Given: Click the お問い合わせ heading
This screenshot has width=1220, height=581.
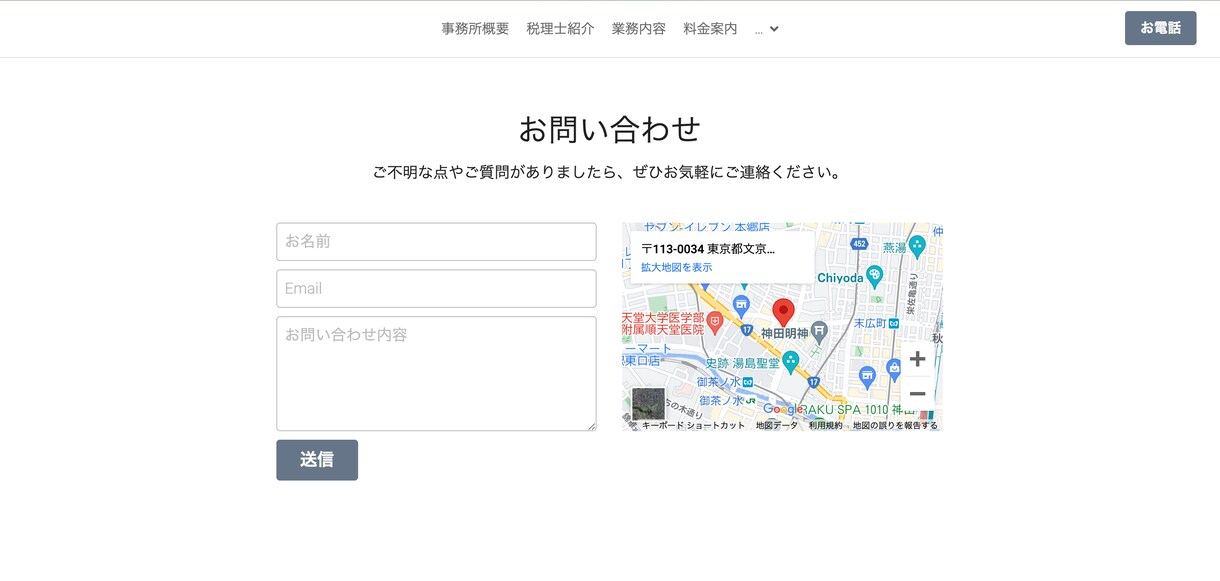Looking at the screenshot, I should [609, 129].
